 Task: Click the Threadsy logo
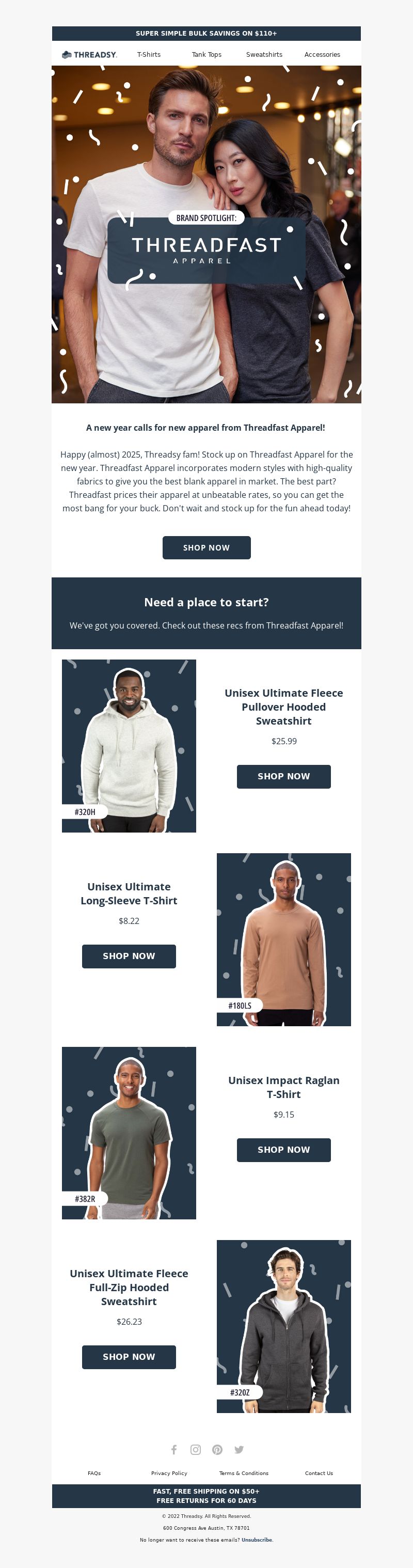[89, 55]
